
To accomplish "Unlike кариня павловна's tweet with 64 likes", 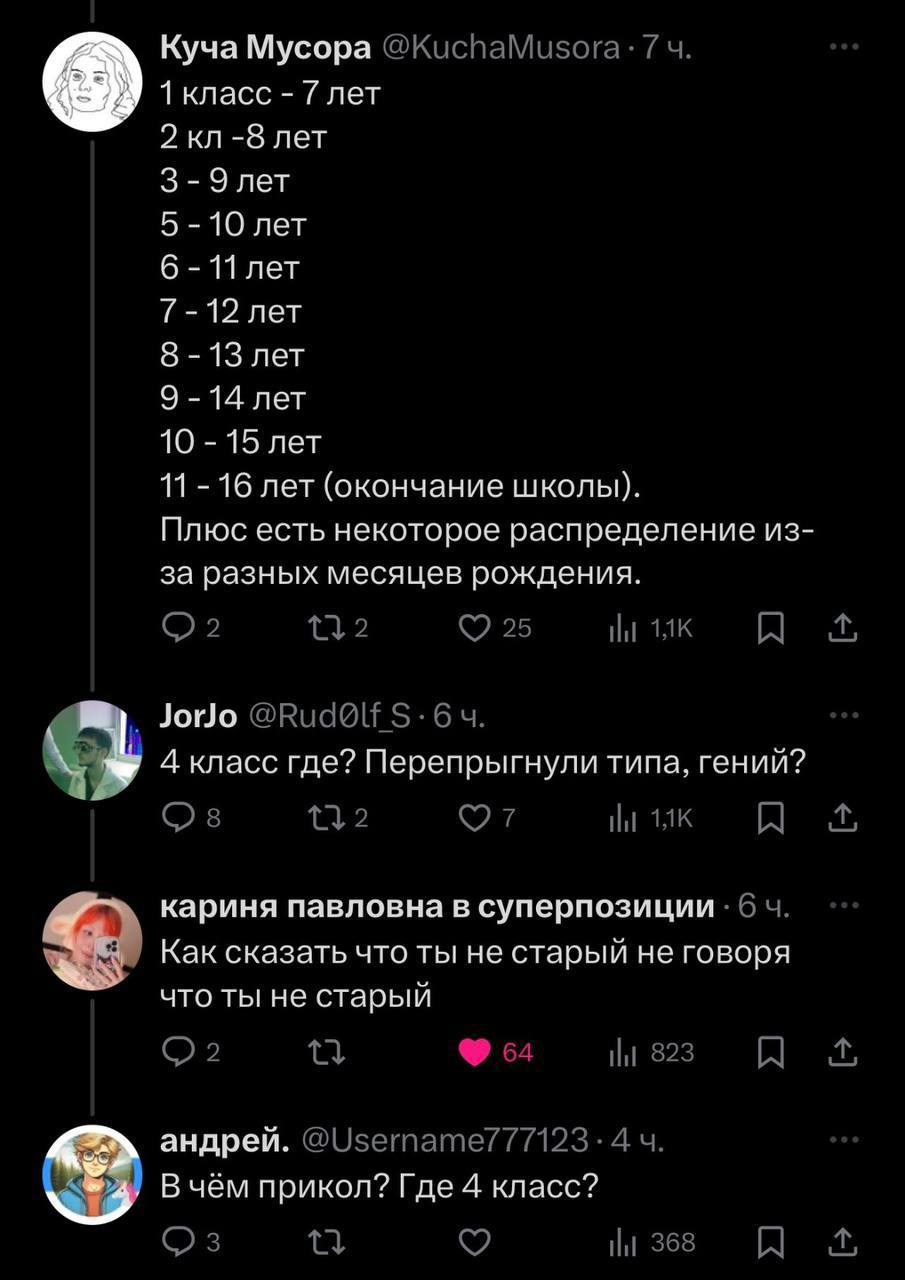I will [x=477, y=1052].
